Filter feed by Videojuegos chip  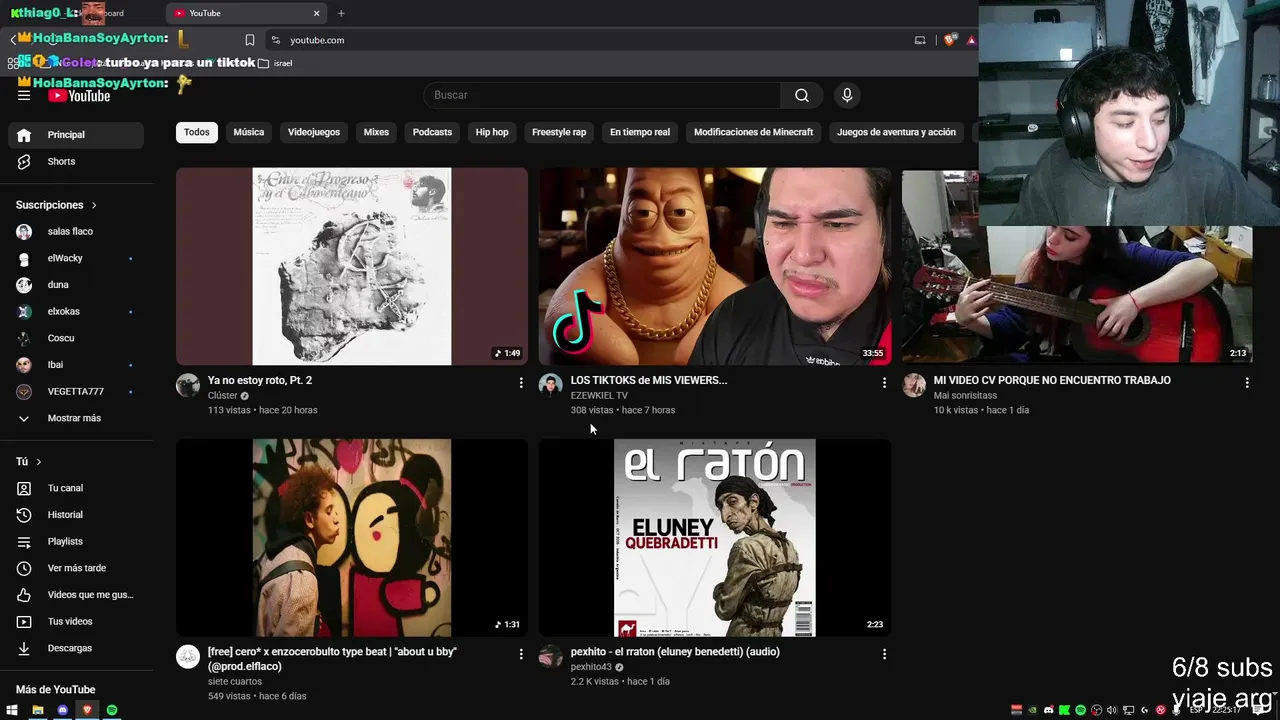pyautogui.click(x=314, y=132)
